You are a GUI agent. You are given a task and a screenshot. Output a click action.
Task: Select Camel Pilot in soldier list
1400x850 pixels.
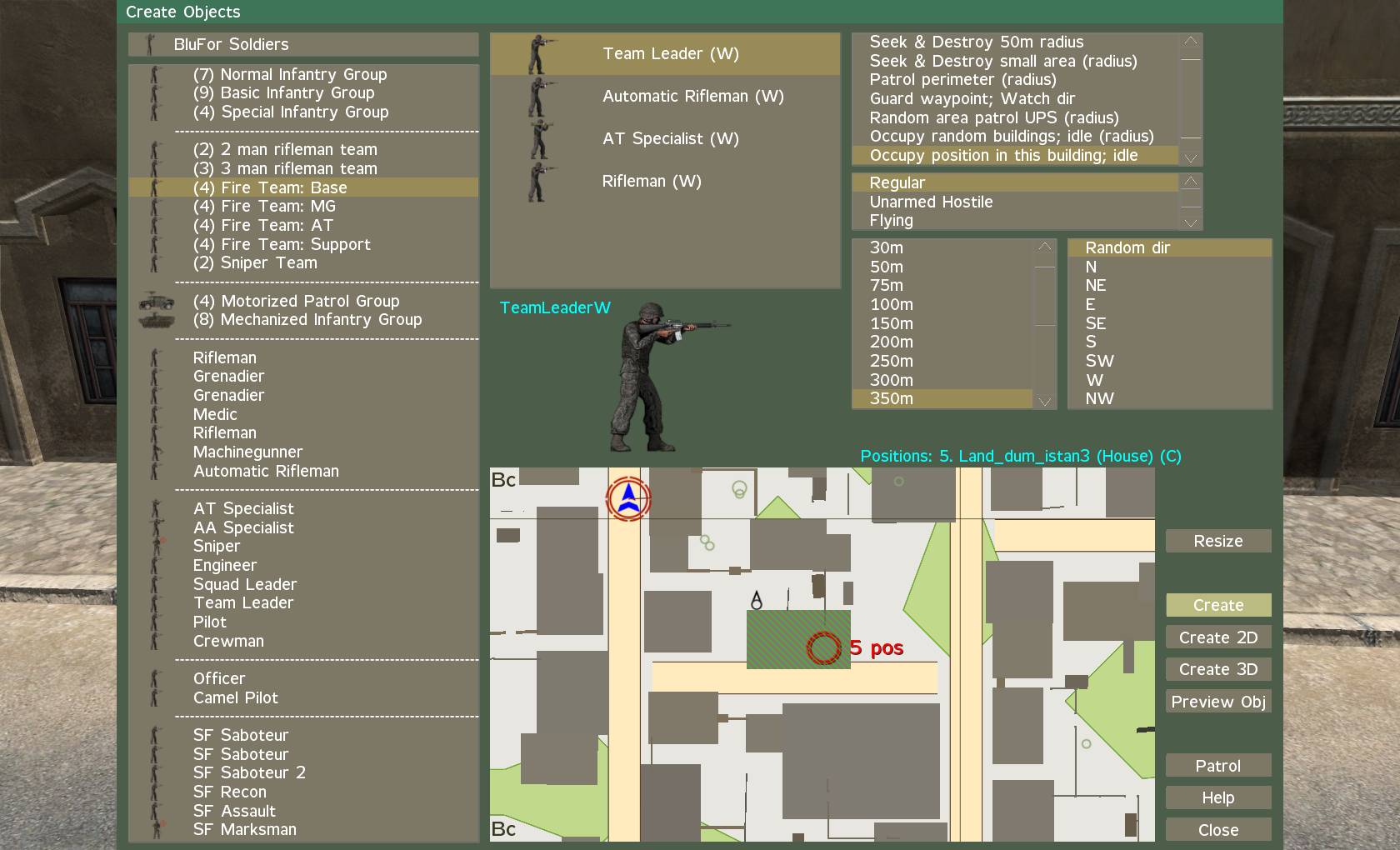[x=303, y=697]
